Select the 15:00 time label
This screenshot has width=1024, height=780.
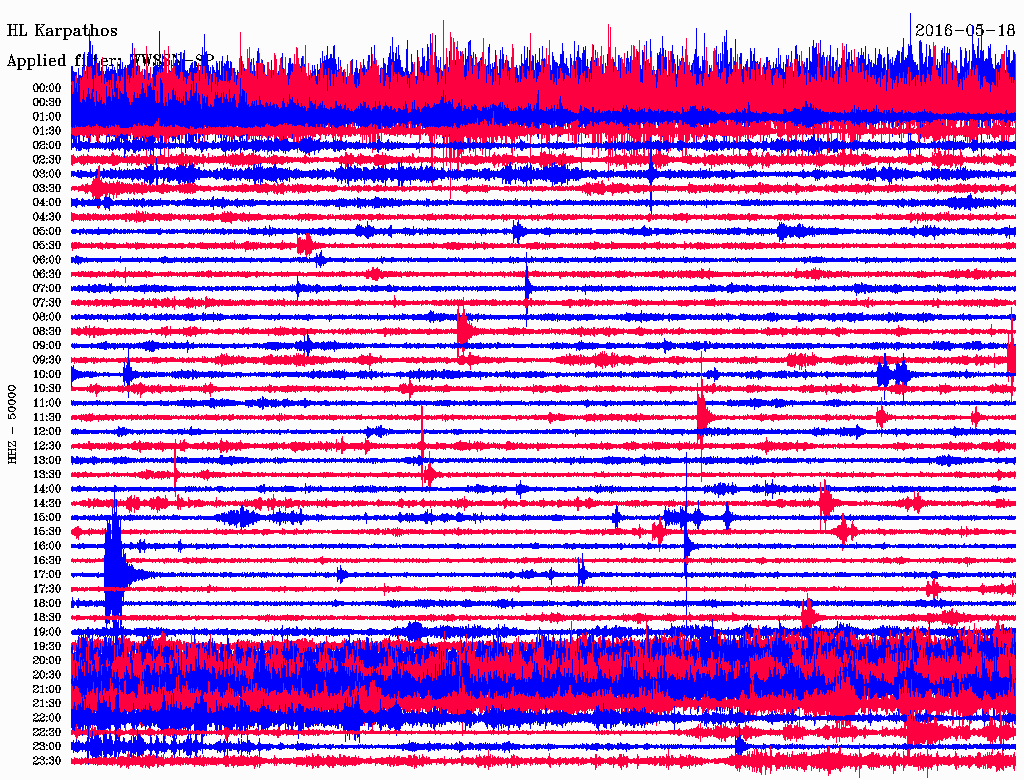pos(46,517)
